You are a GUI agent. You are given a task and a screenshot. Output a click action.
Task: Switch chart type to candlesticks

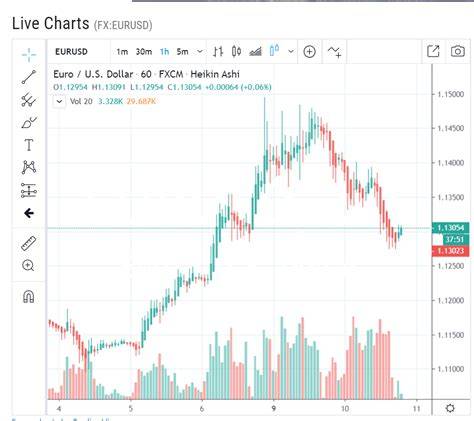tap(236, 51)
